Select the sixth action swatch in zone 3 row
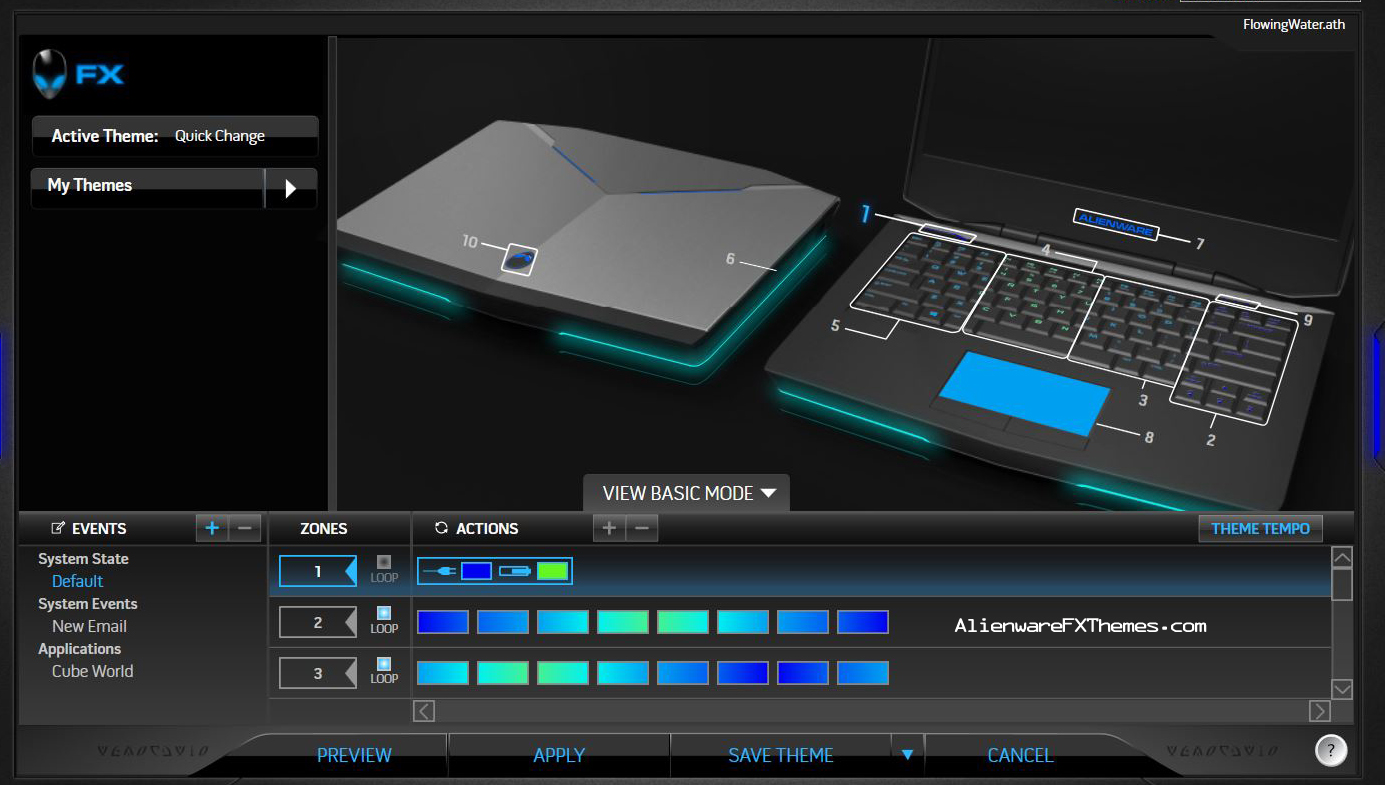The width and height of the screenshot is (1385, 785). pyautogui.click(x=743, y=673)
